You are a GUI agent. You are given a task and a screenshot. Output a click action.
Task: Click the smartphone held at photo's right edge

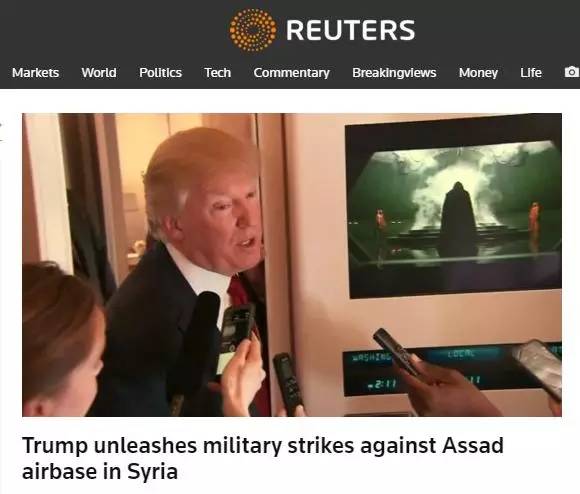[x=538, y=369]
